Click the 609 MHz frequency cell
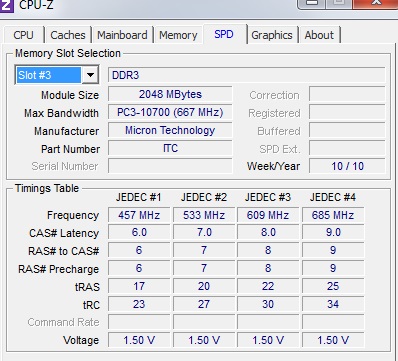This screenshot has height=361, width=398. 268,215
